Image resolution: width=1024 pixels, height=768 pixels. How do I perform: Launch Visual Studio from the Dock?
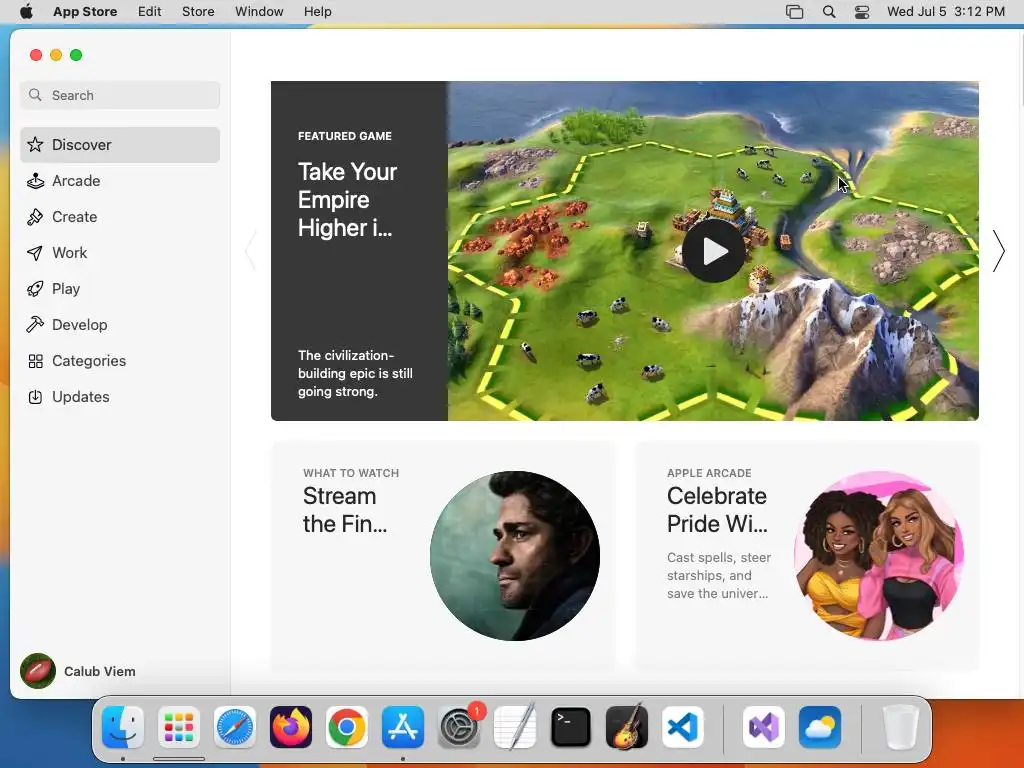click(763, 727)
